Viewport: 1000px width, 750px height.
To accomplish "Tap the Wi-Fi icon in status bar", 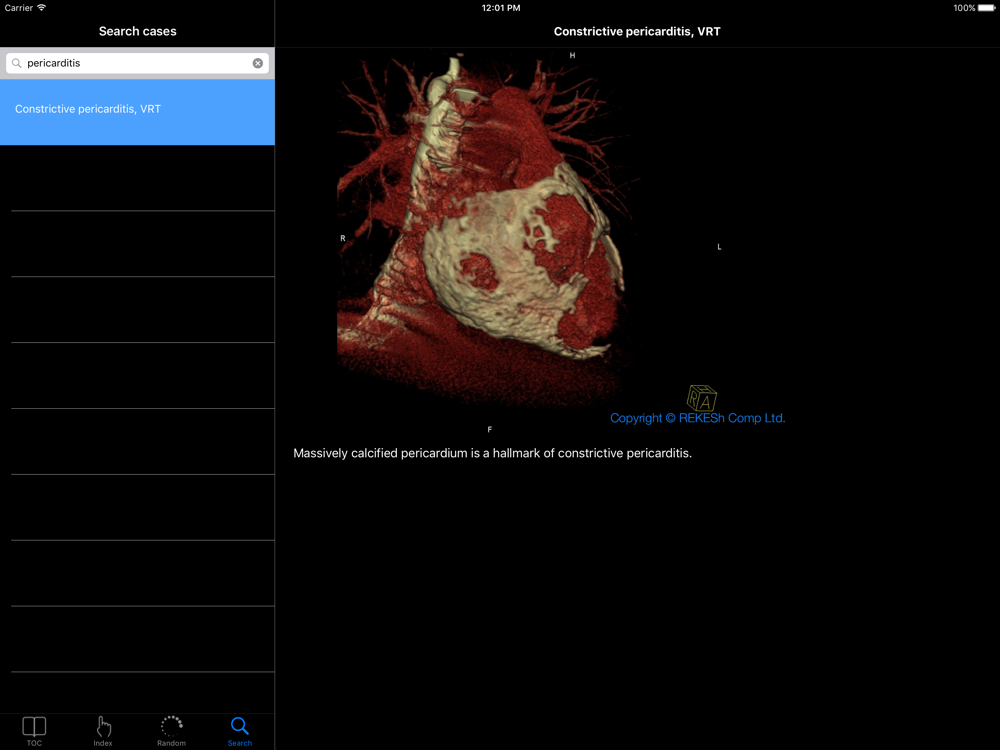I will click(41, 8).
